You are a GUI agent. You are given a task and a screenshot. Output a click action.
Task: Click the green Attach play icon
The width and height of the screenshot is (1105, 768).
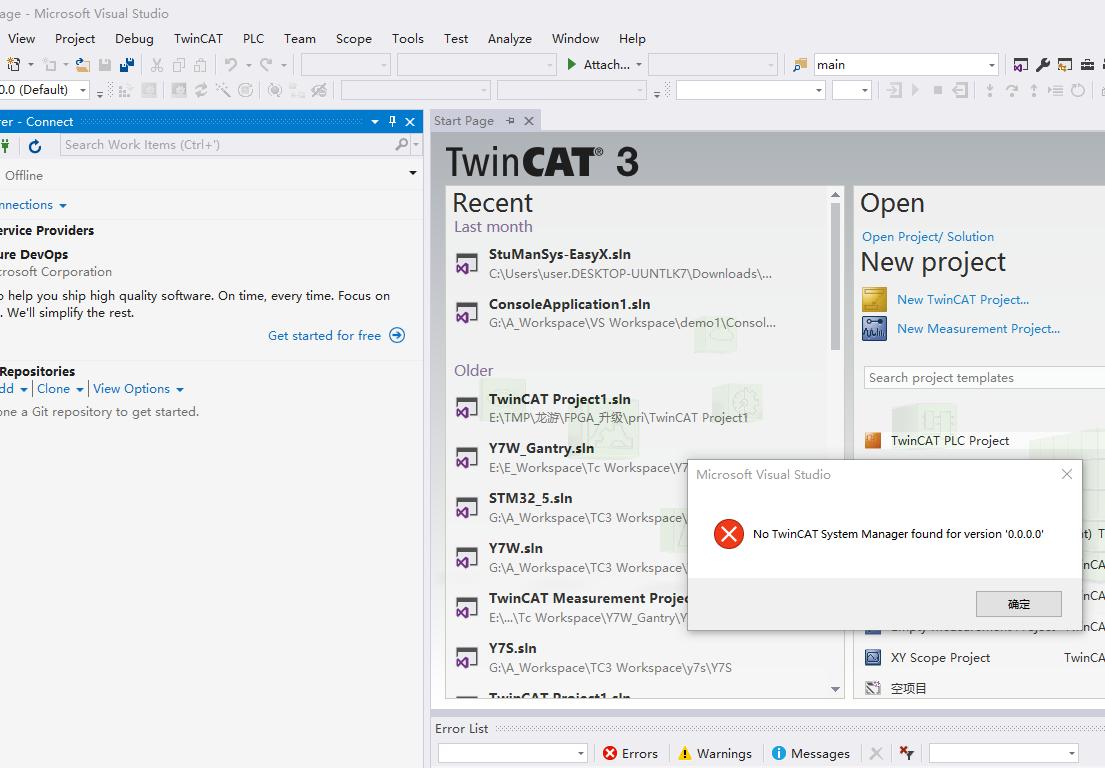572,65
